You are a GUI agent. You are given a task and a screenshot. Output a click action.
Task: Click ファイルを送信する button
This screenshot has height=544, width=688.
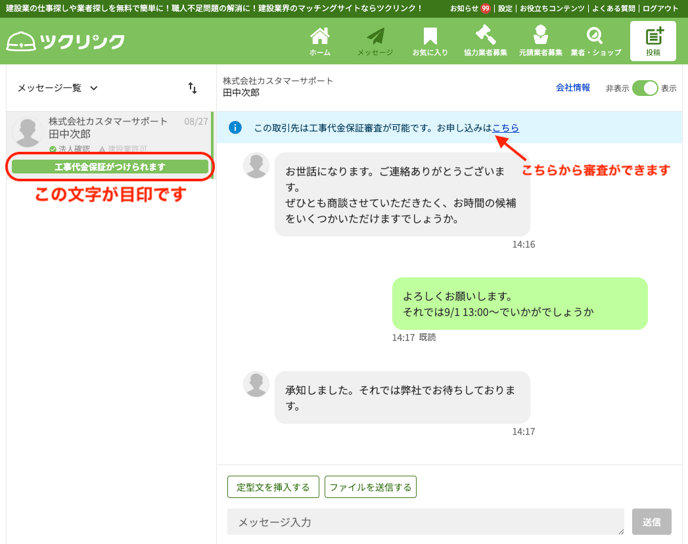coord(370,487)
